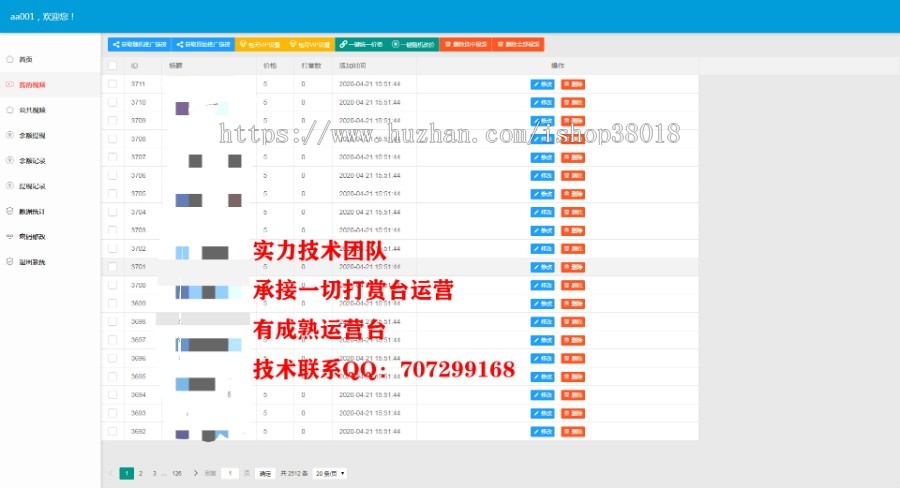Click the pencil edit button in row 3711

542,84
